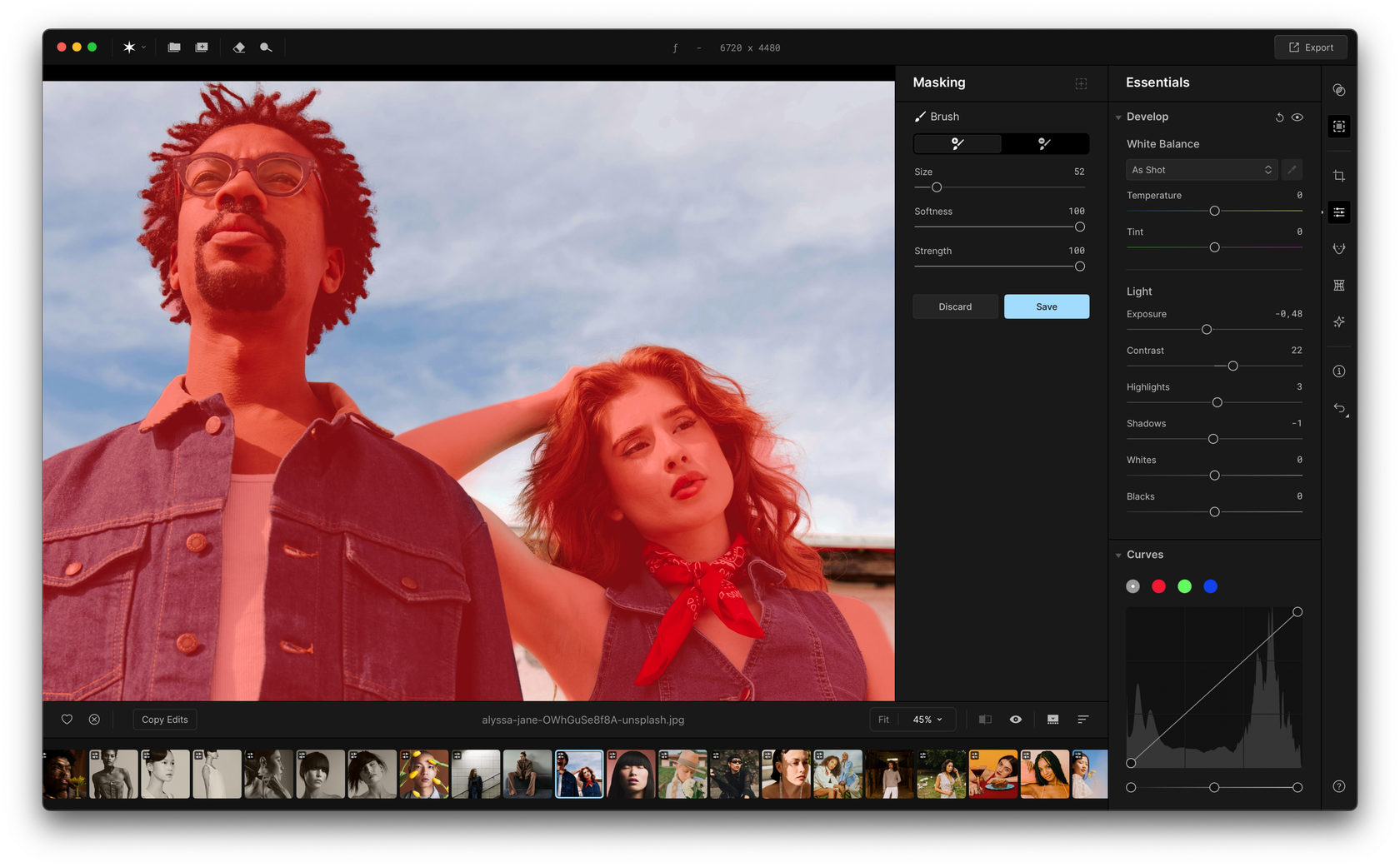1400x867 pixels.
Task: Switch to the Masking panel header
Action: click(939, 82)
